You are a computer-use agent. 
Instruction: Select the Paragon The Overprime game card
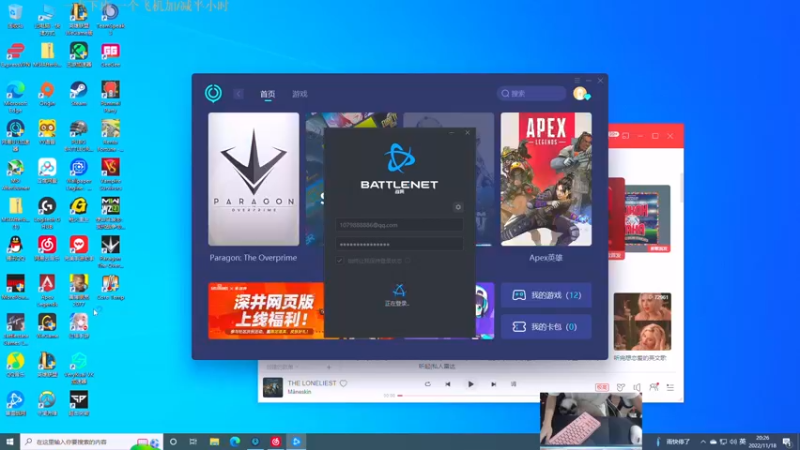(254, 179)
